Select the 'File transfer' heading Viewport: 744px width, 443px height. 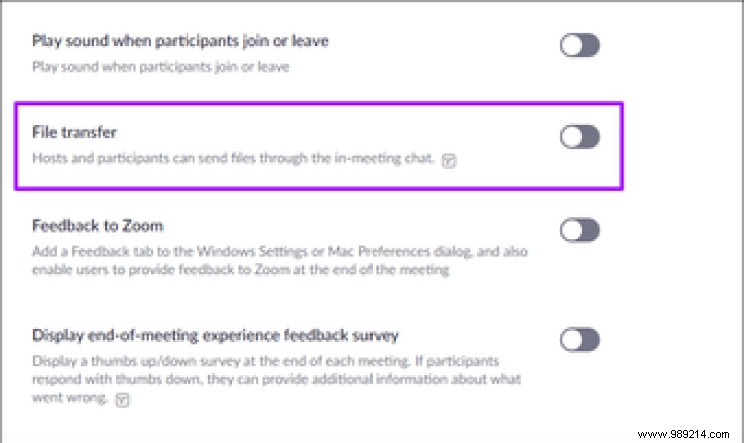pyautogui.click(x=74, y=132)
